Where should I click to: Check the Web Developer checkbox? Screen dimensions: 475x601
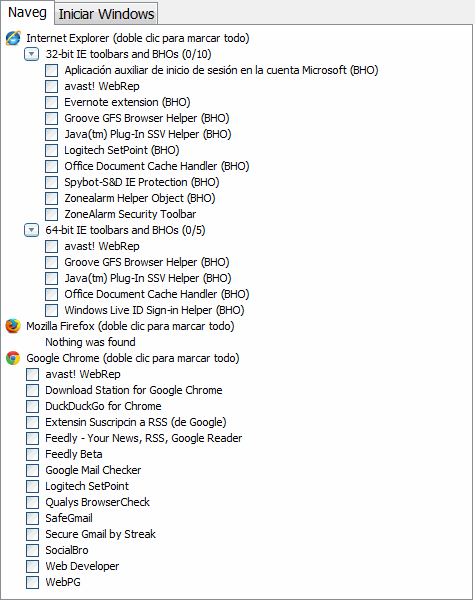pos(33,566)
